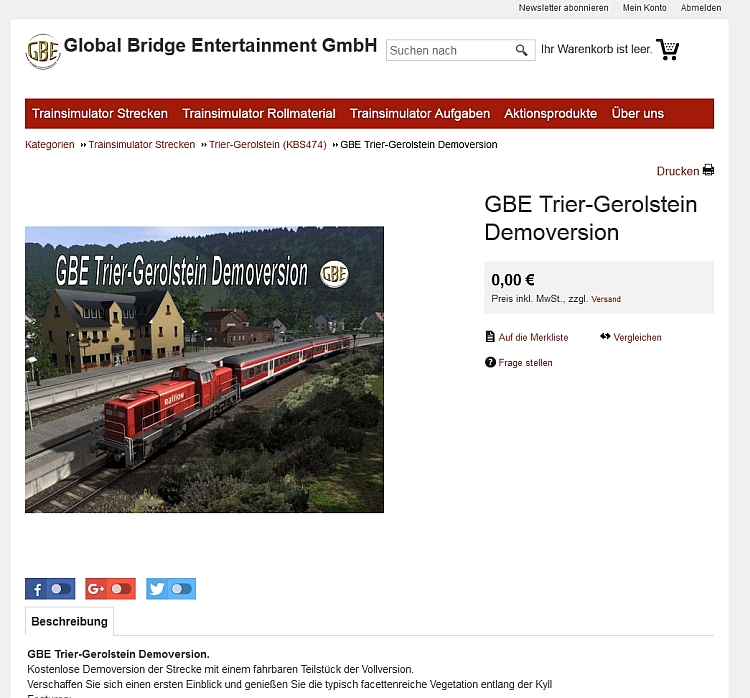Enable the Twitter share toggle
The width and height of the screenshot is (750, 698).
[x=182, y=589]
